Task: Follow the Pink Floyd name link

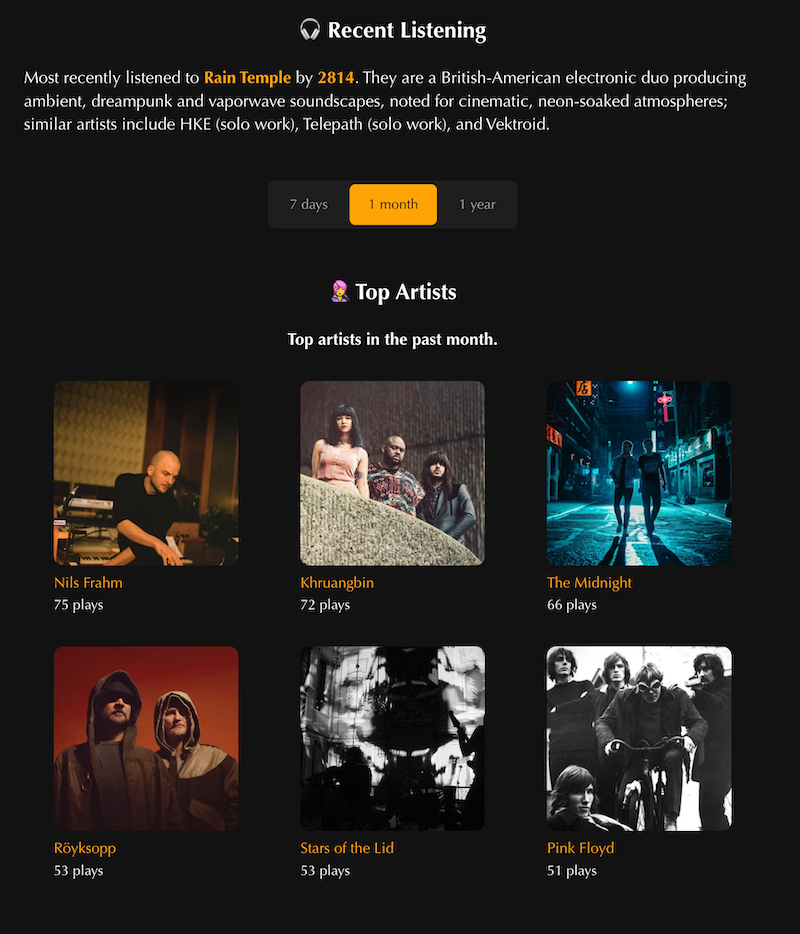Action: pyautogui.click(x=580, y=848)
